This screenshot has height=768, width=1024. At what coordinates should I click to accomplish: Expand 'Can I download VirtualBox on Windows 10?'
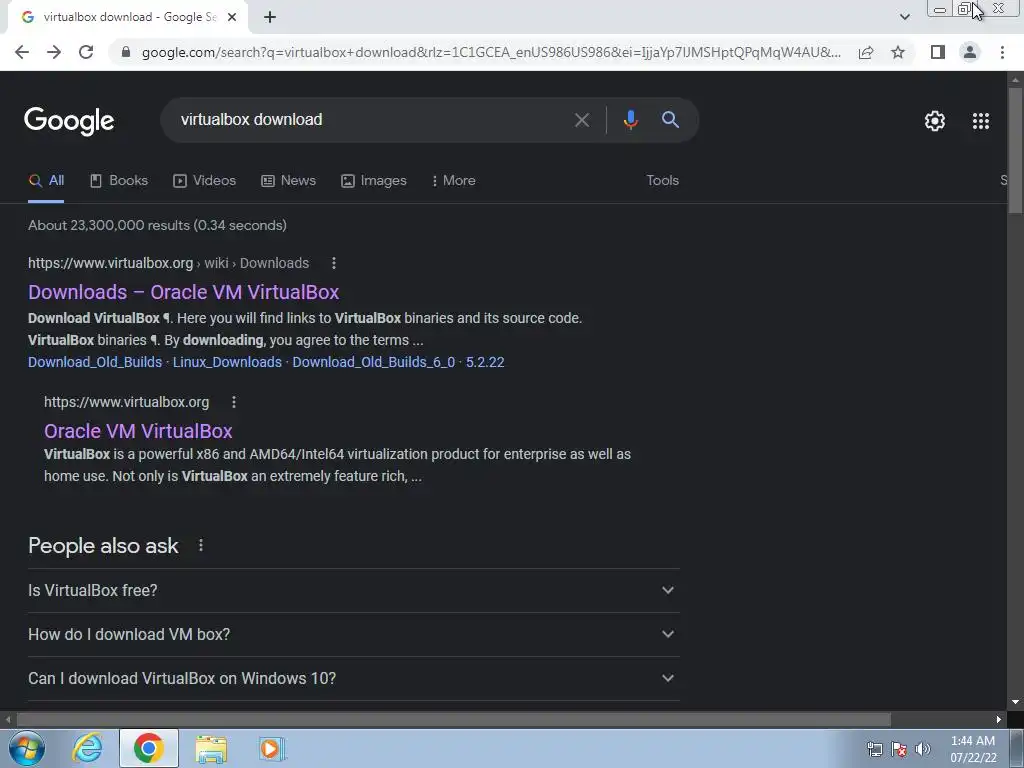tap(354, 679)
